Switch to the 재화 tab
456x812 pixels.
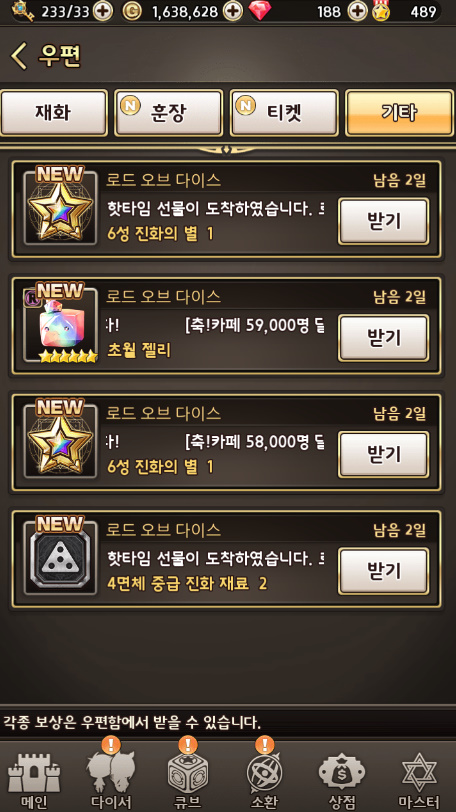pos(53,113)
